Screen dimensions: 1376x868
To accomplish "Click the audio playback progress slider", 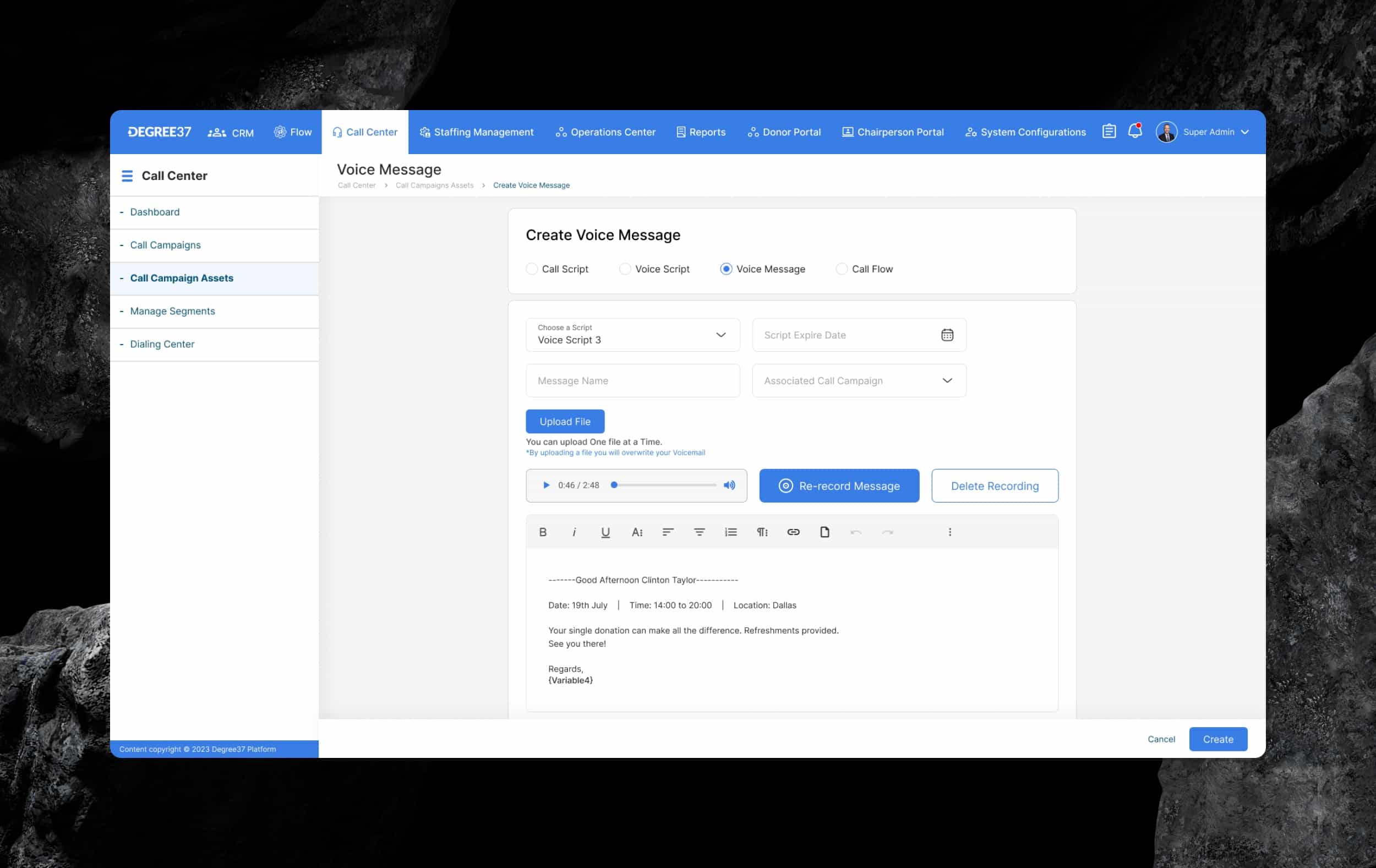I will [664, 485].
